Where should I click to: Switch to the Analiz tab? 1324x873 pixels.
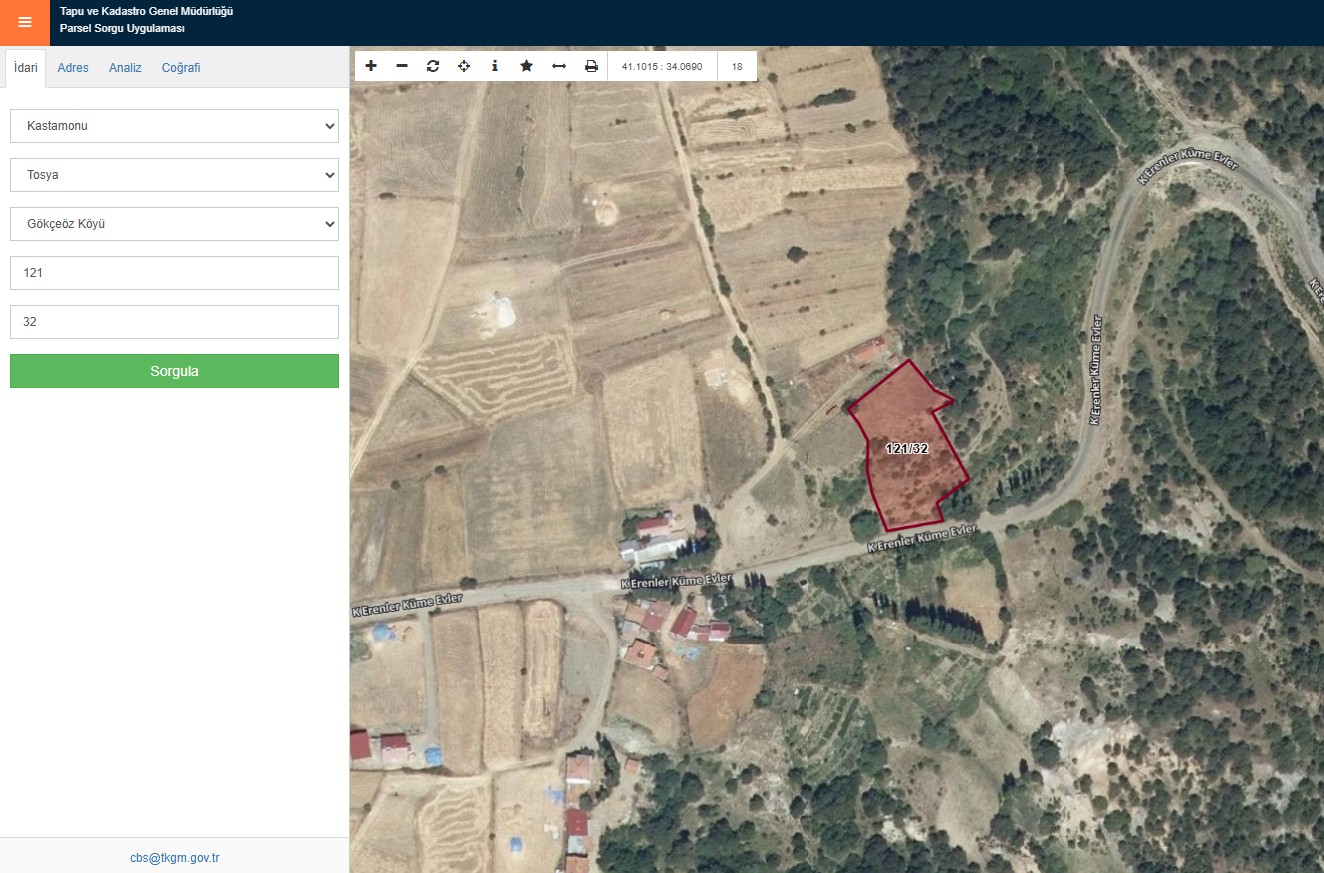(125, 68)
